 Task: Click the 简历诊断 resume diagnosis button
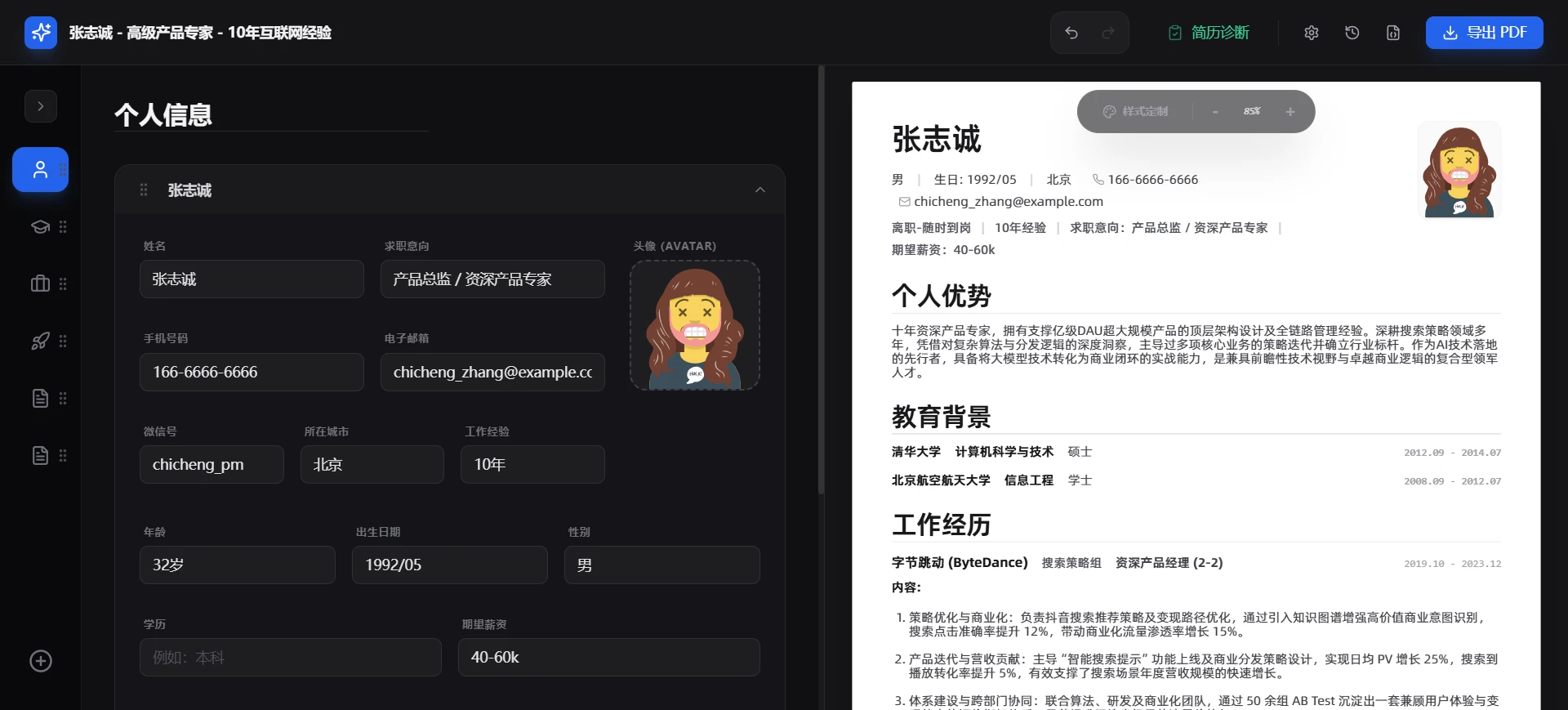1209,33
